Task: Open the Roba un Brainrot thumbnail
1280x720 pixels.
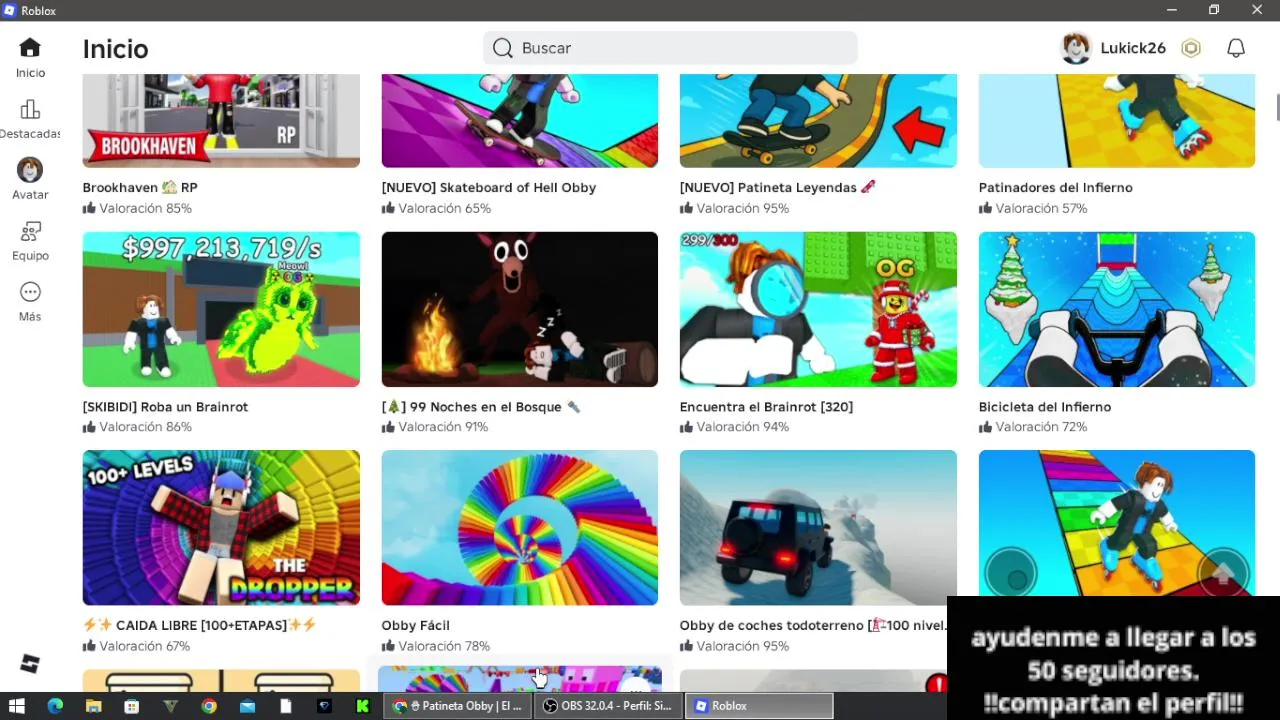Action: [x=221, y=309]
